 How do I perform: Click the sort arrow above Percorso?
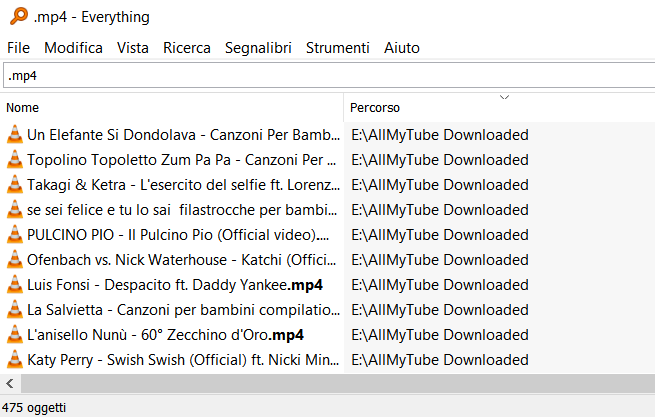pos(504,97)
